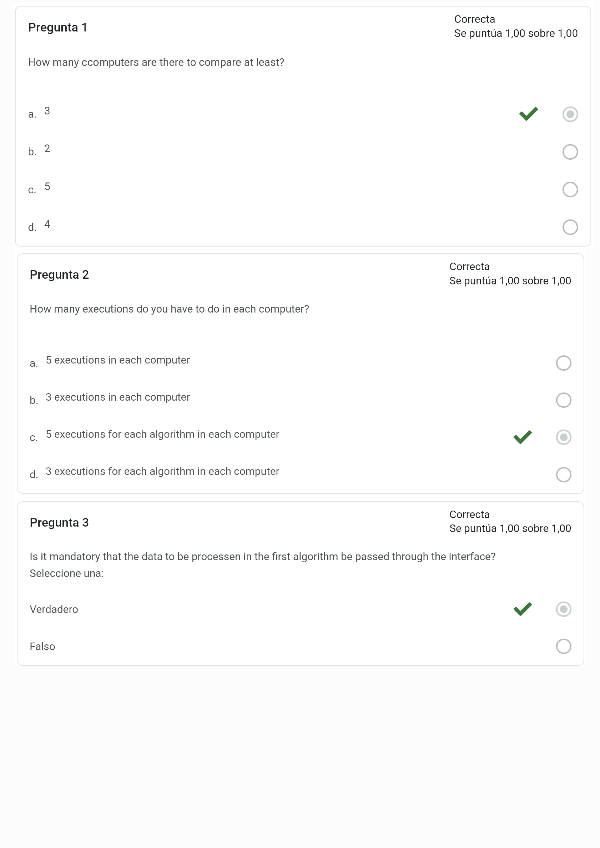The width and height of the screenshot is (600, 848).
Task: Click the question text 'How many executions...'
Action: pyautogui.click(x=169, y=309)
